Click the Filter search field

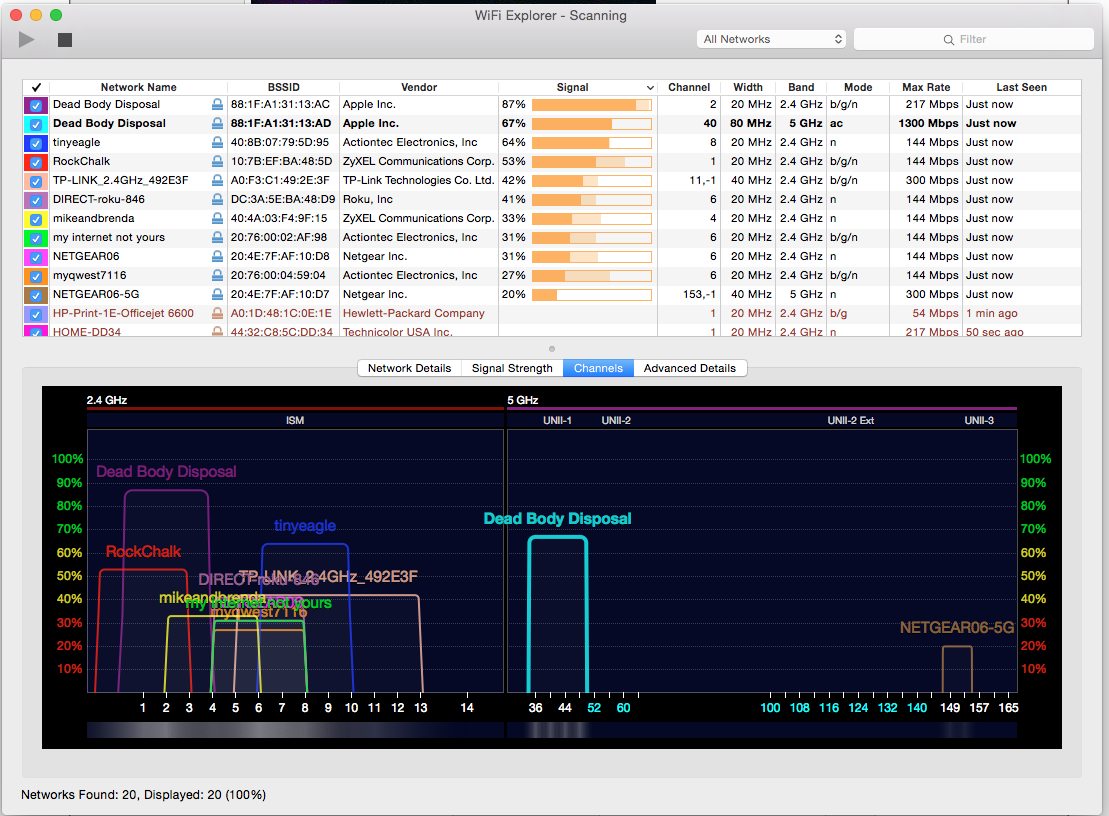point(973,39)
